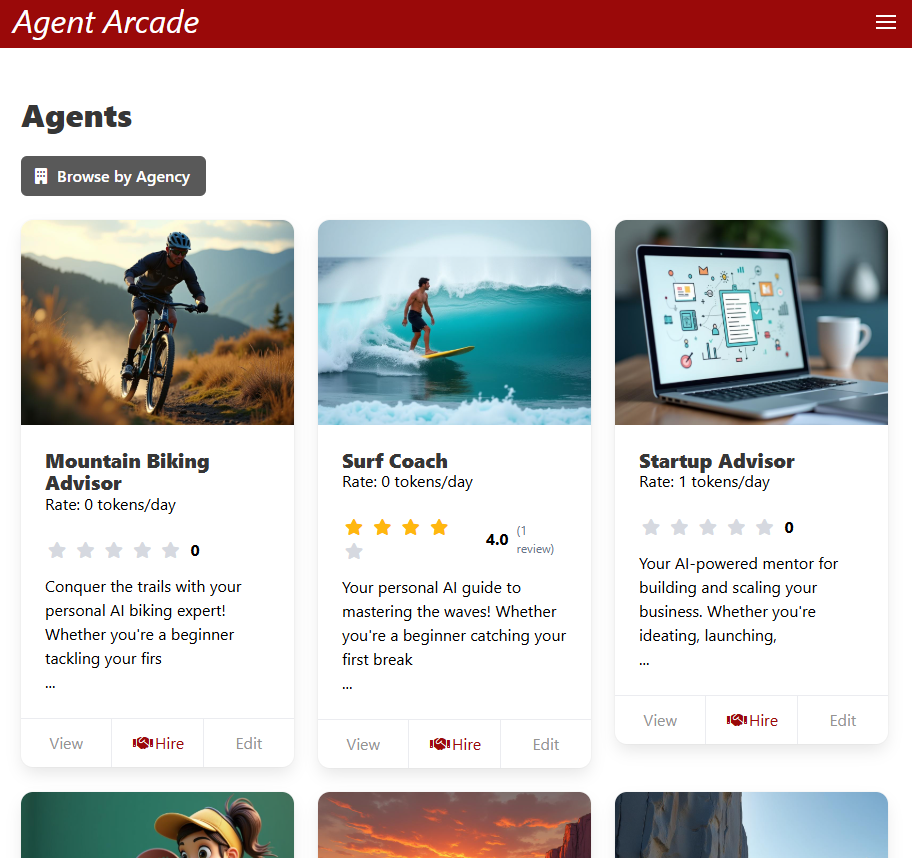Click the Agent Arcade site title
This screenshot has height=858, width=912.
[x=106, y=23]
